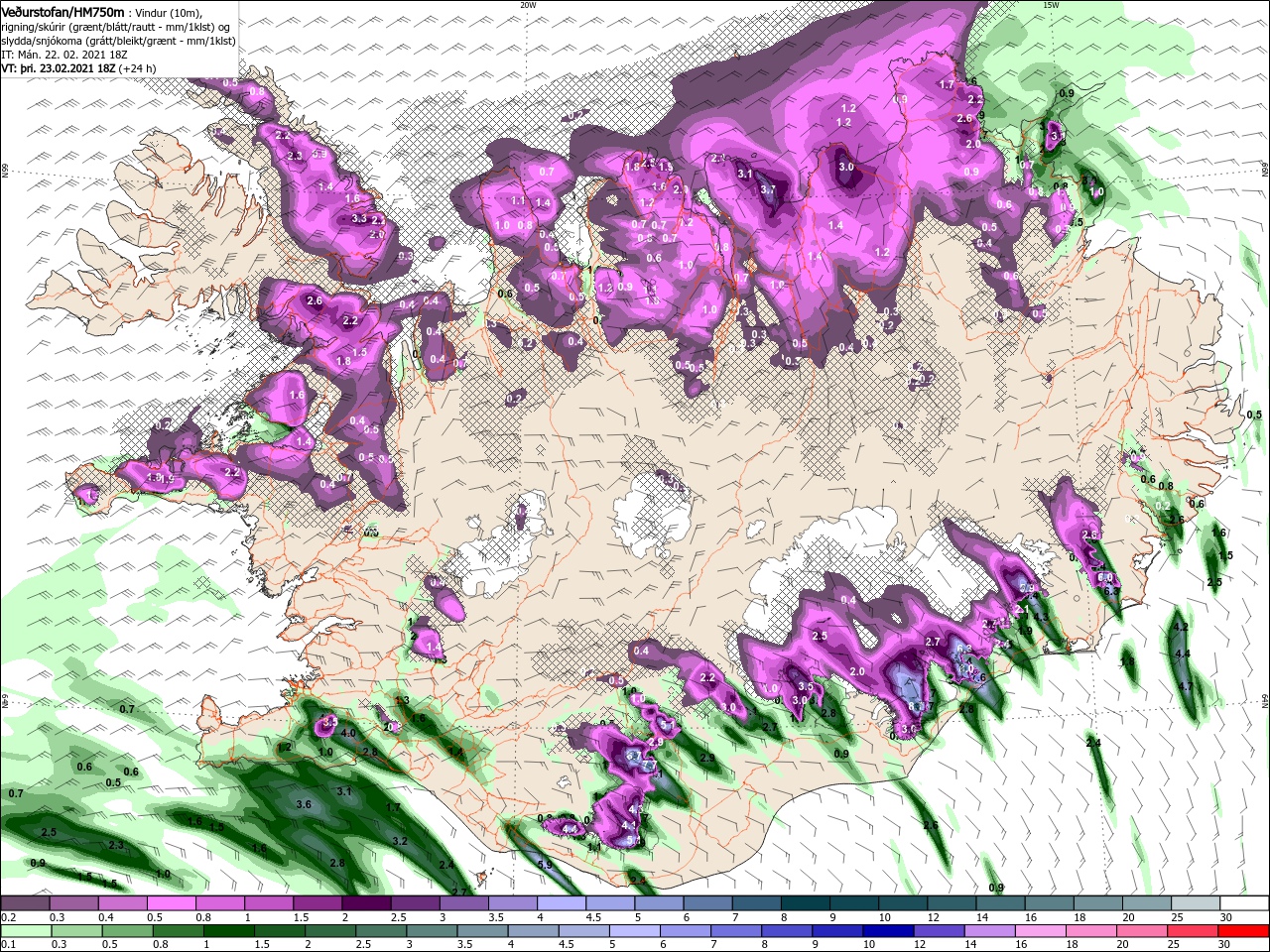Click the '3.3' snowfall value on map
The image size is (1270, 952).
click(359, 218)
